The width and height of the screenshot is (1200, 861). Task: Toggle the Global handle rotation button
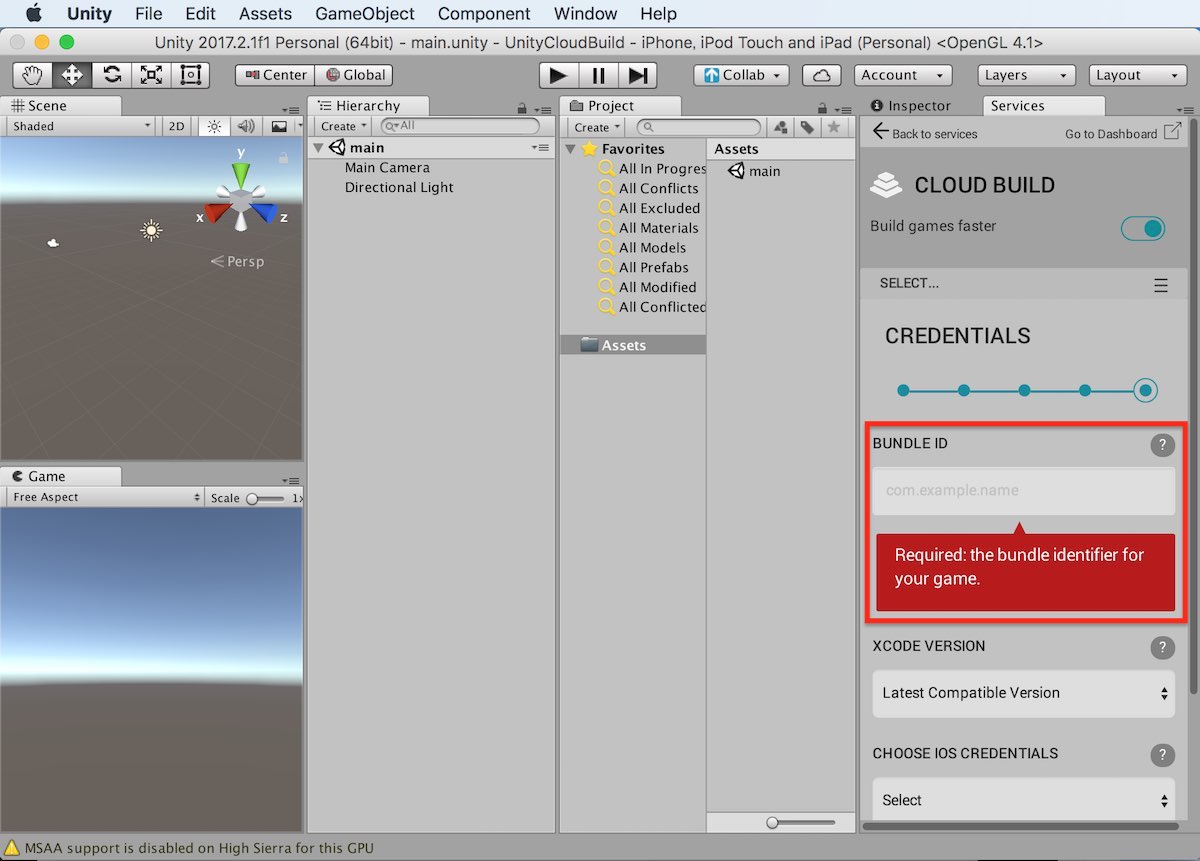point(354,75)
